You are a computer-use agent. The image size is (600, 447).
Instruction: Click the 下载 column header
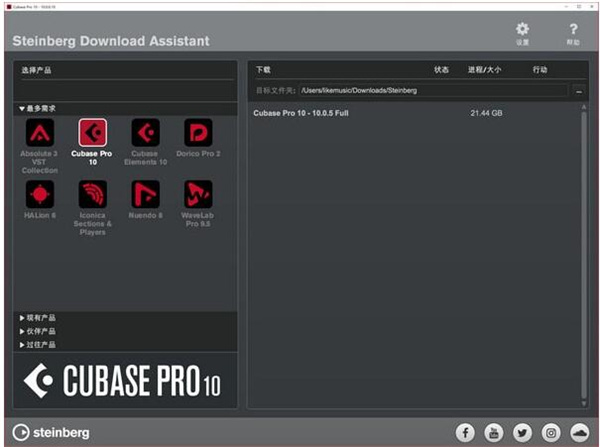click(264, 70)
